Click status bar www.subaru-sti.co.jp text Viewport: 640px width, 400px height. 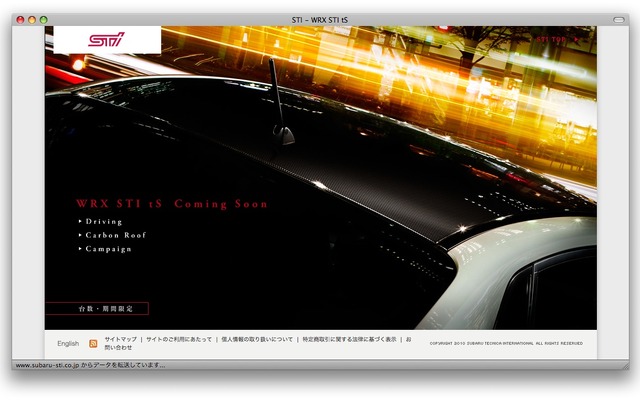pyautogui.click(x=90, y=365)
